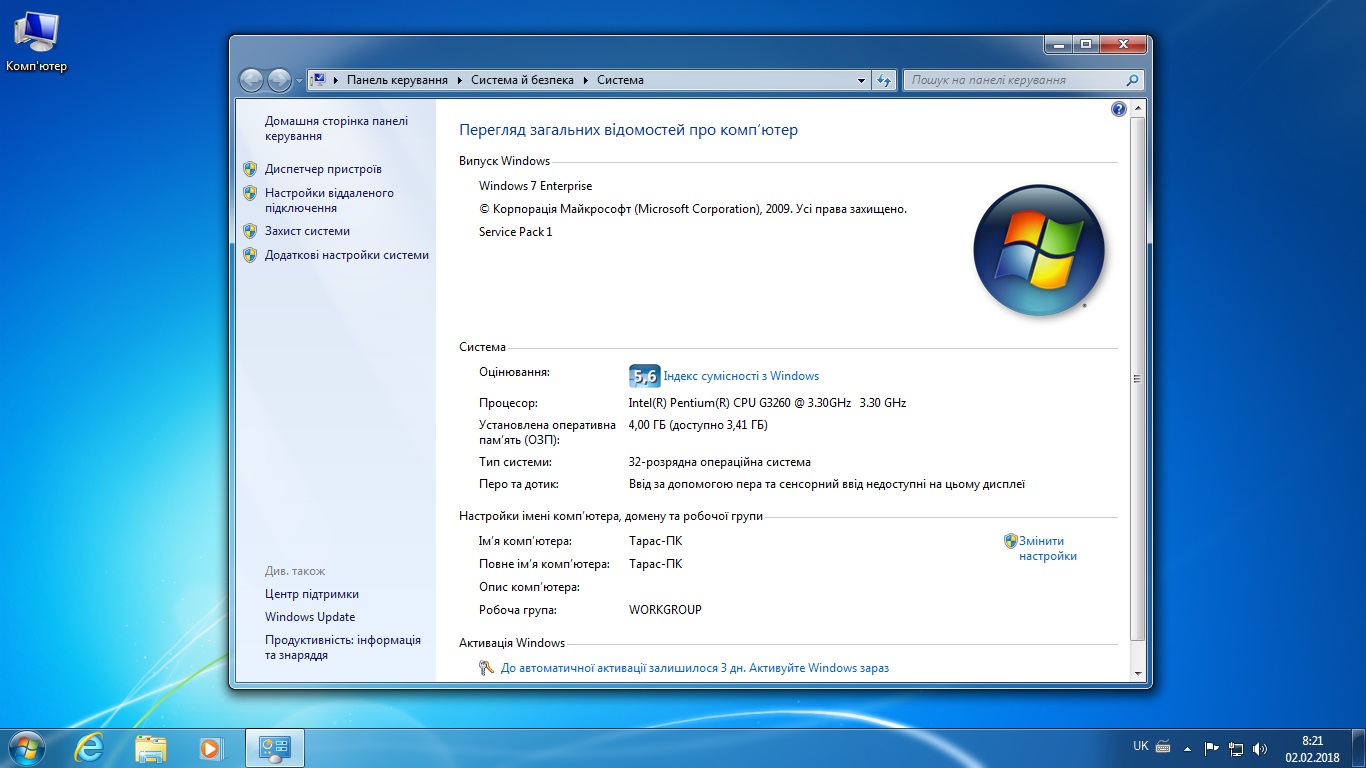Image resolution: width=1366 pixels, height=768 pixels.
Task: Click the pen and touch input value text
Action: tap(827, 484)
